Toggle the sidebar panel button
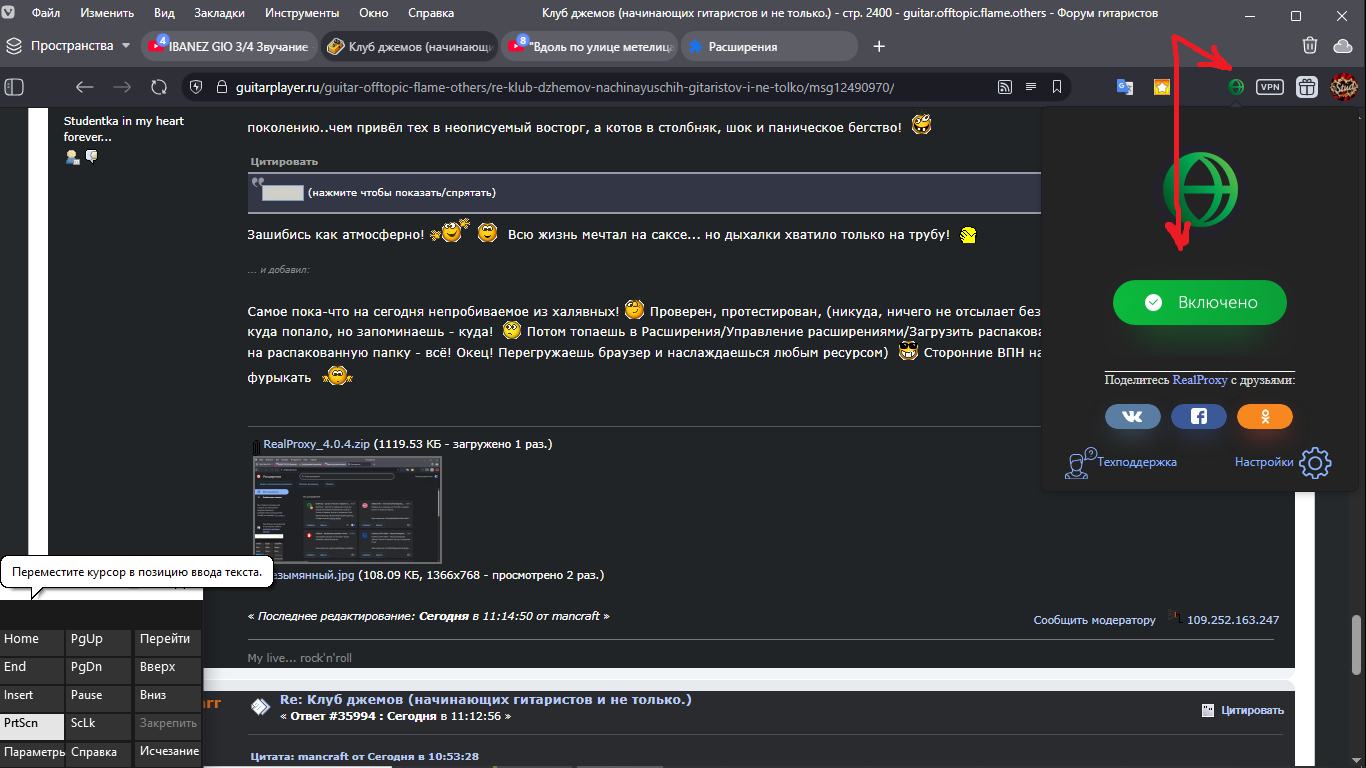The width and height of the screenshot is (1366, 768). tap(14, 87)
